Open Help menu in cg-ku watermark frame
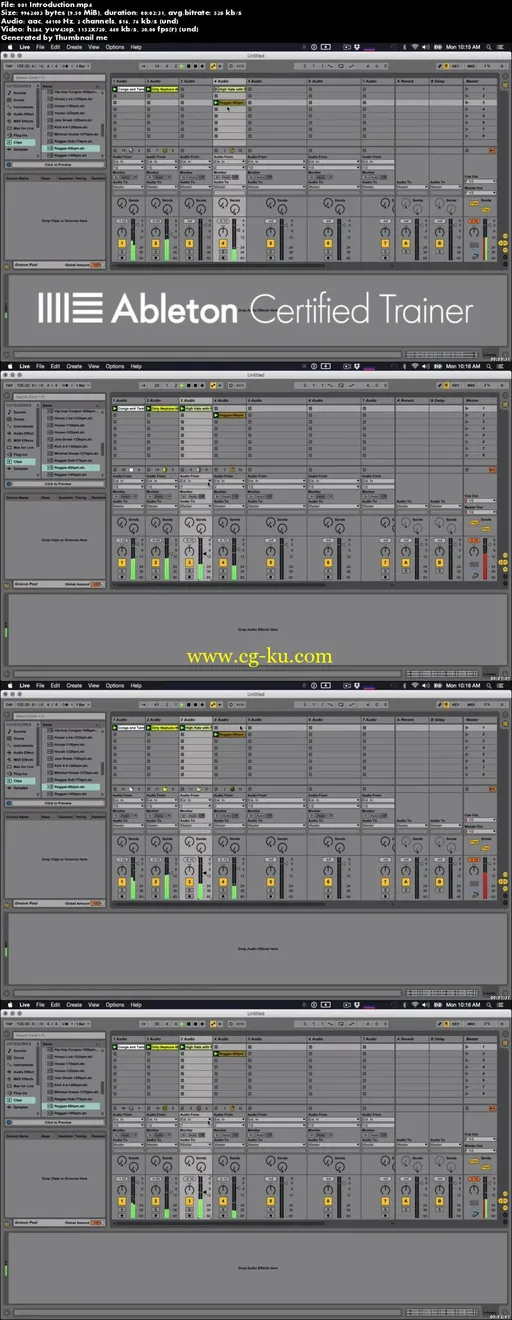 [138, 365]
